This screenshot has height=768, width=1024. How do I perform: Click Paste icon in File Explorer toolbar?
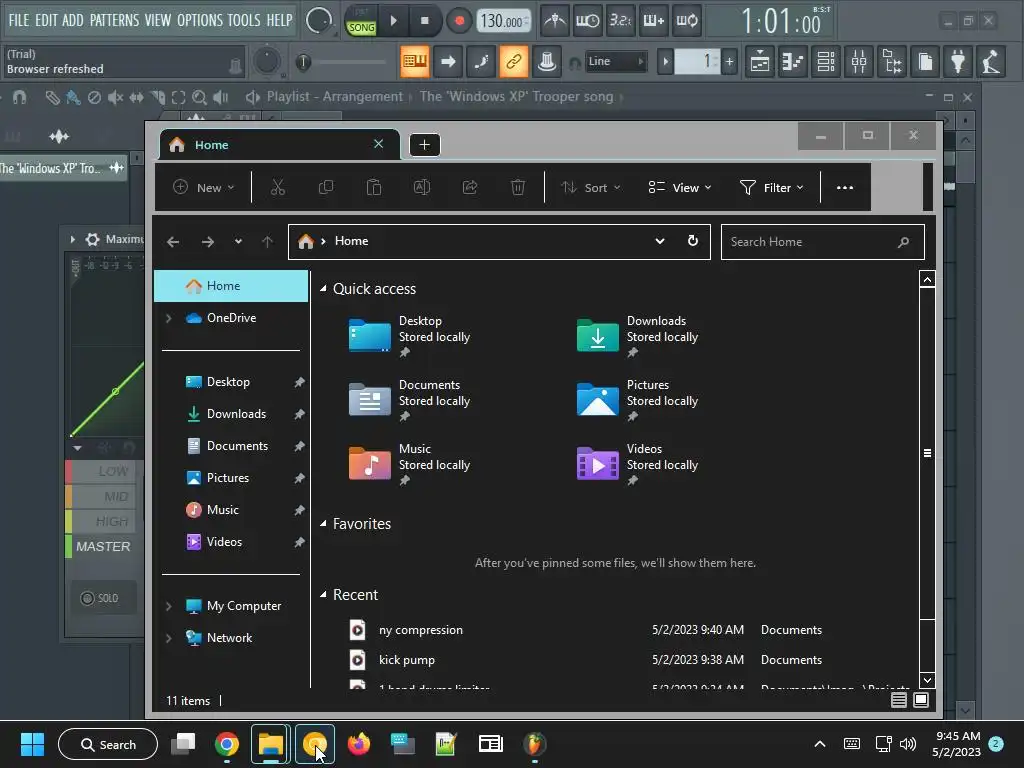click(374, 187)
